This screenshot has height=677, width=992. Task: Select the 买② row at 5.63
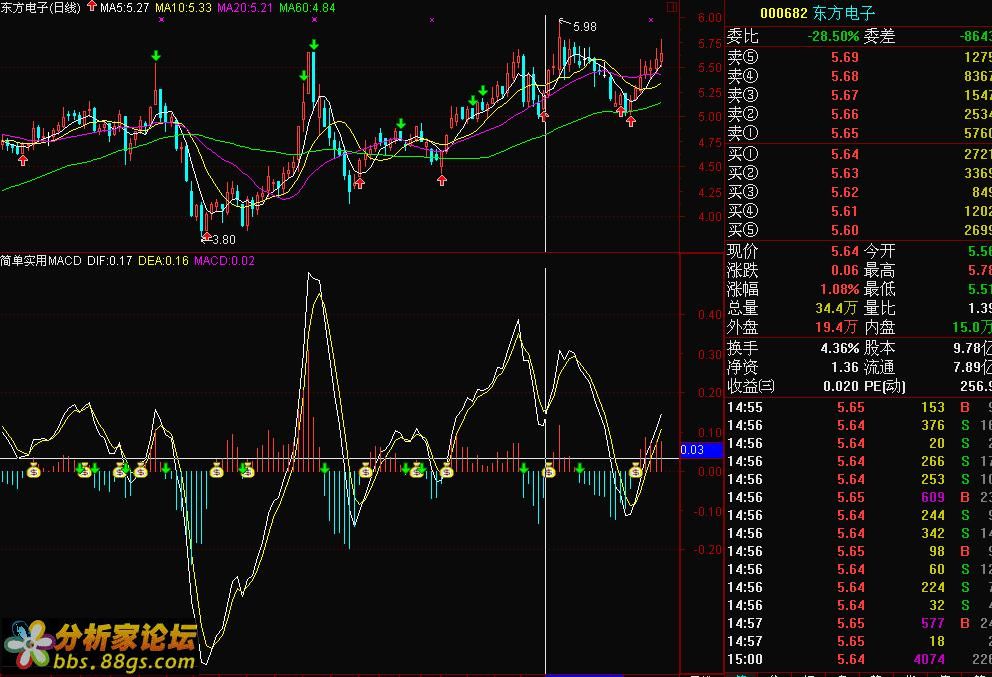(x=859, y=173)
